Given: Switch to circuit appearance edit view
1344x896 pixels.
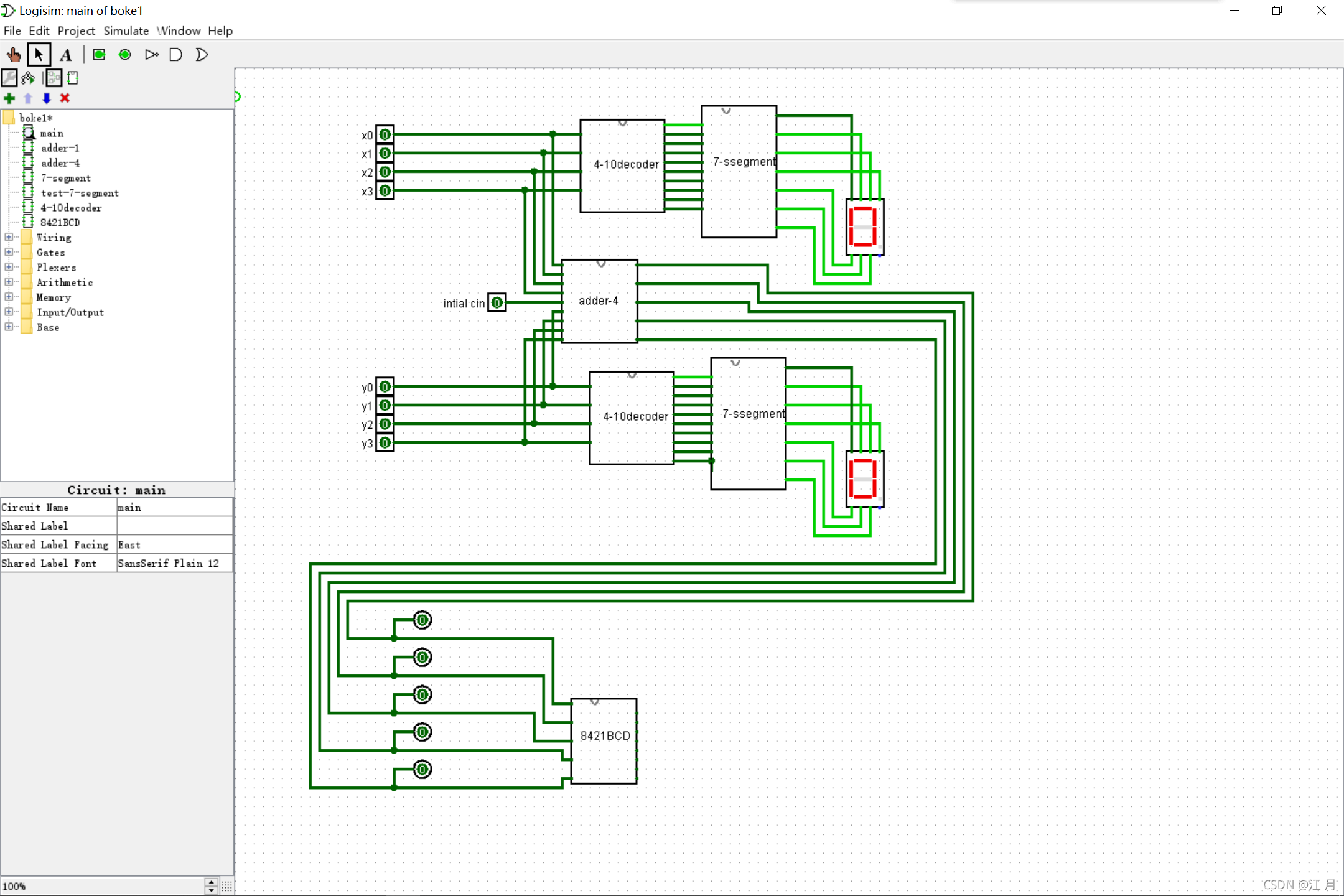Looking at the screenshot, I should tap(73, 78).
